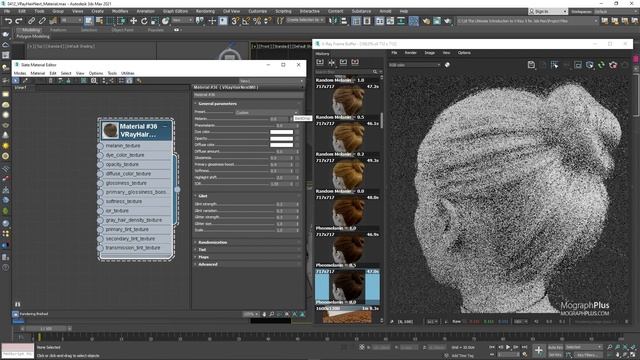The height and width of the screenshot is (360, 640).
Task: Open the Render menu in V-Ray Frame Buffer
Action: click(x=410, y=53)
